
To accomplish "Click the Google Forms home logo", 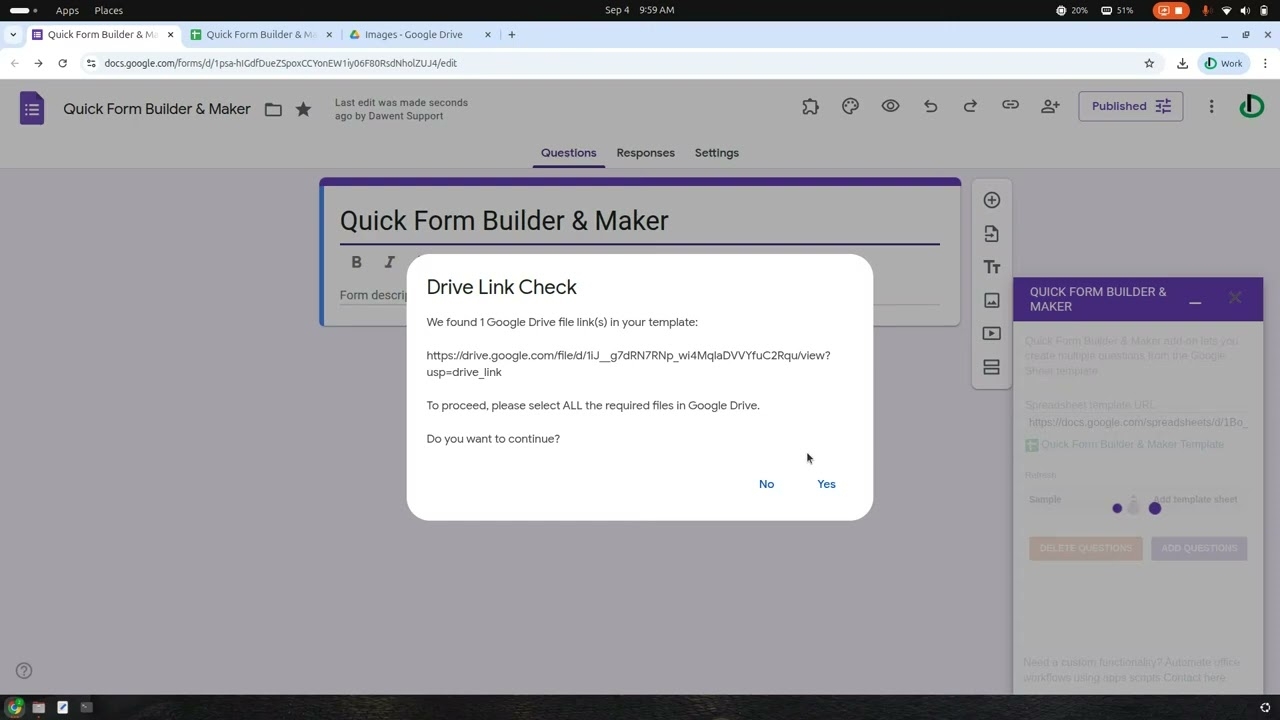I will (32, 108).
